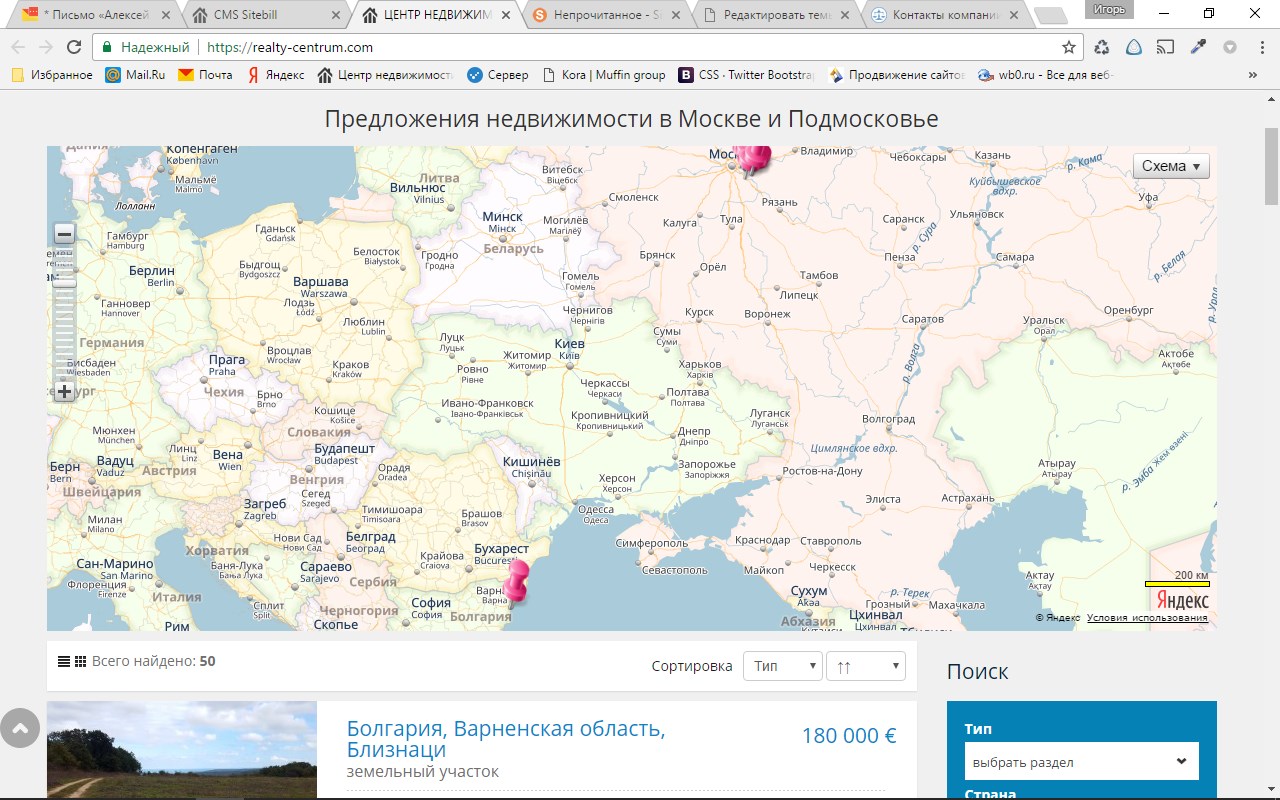This screenshot has height=800, width=1280.
Task: Open the Kora | Muffin group bookmark
Action: tap(604, 75)
